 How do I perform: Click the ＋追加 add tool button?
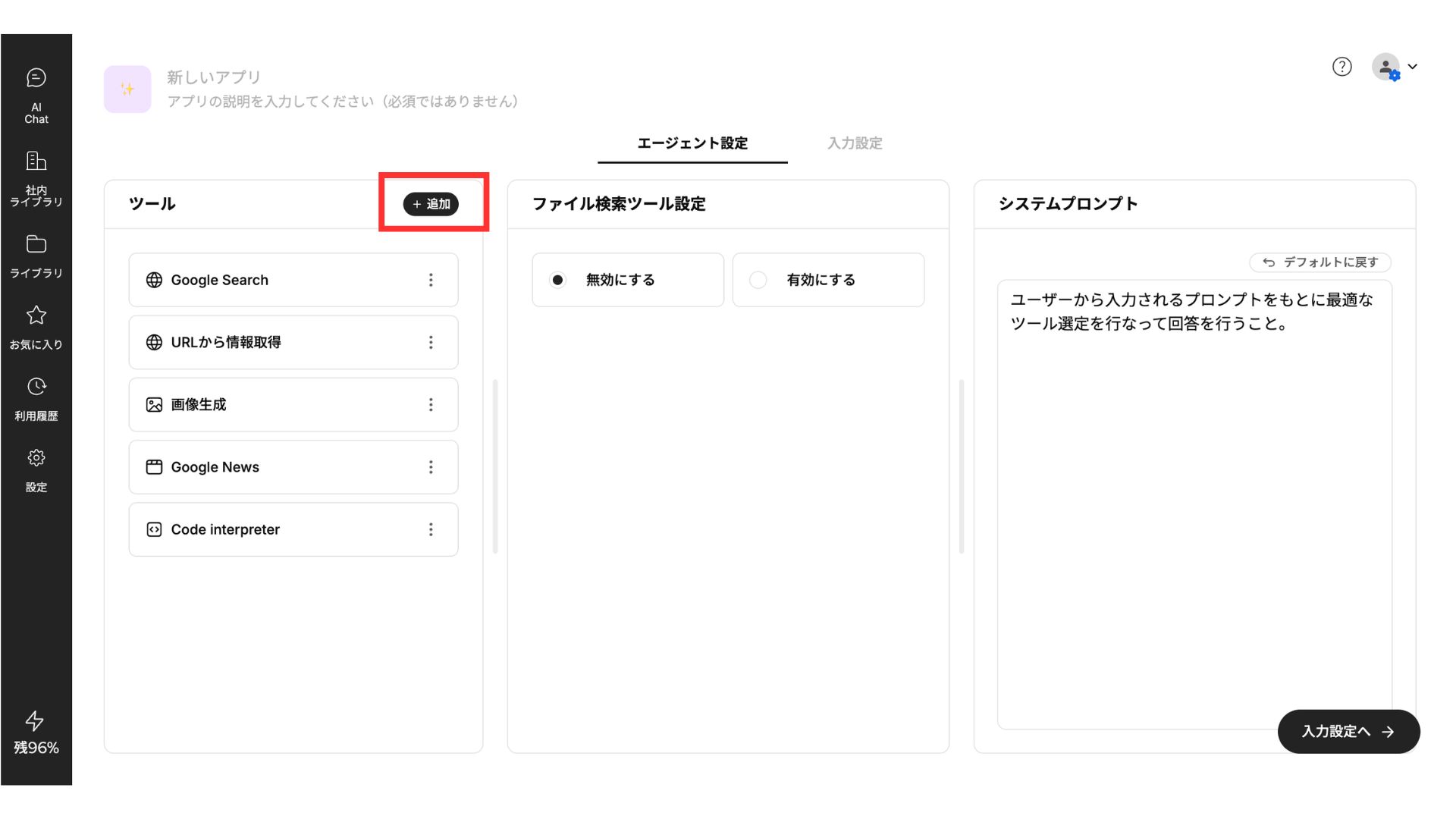tap(431, 204)
